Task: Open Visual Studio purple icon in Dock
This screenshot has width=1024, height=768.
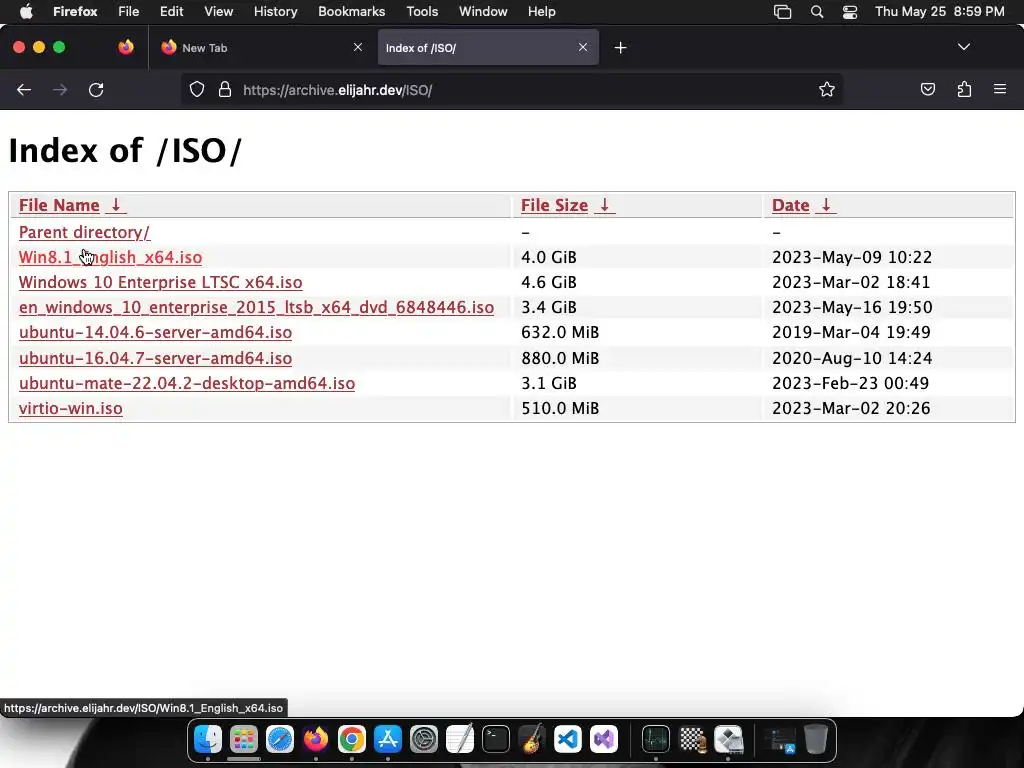Action: (603, 739)
